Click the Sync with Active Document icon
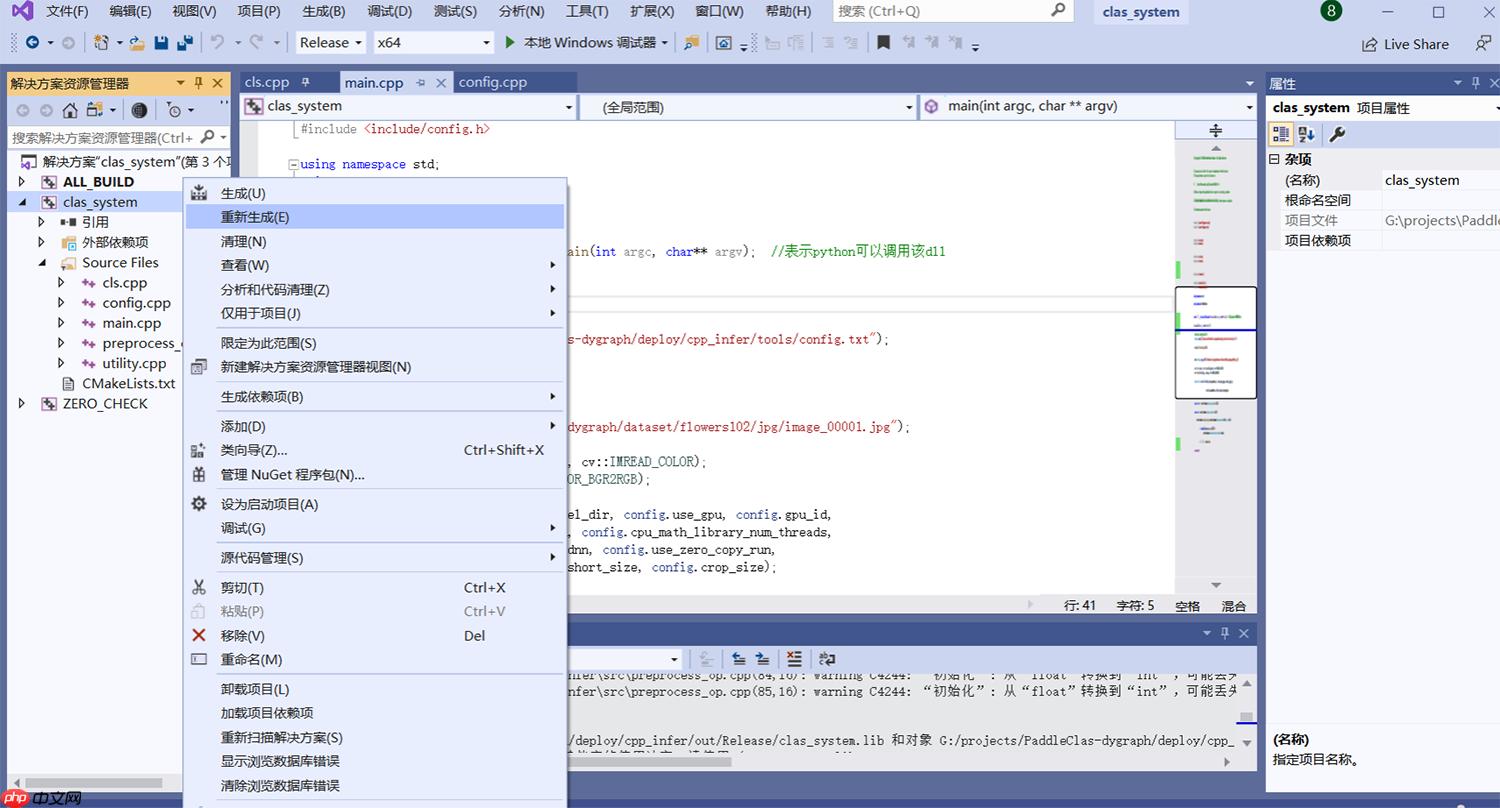 (x=93, y=110)
